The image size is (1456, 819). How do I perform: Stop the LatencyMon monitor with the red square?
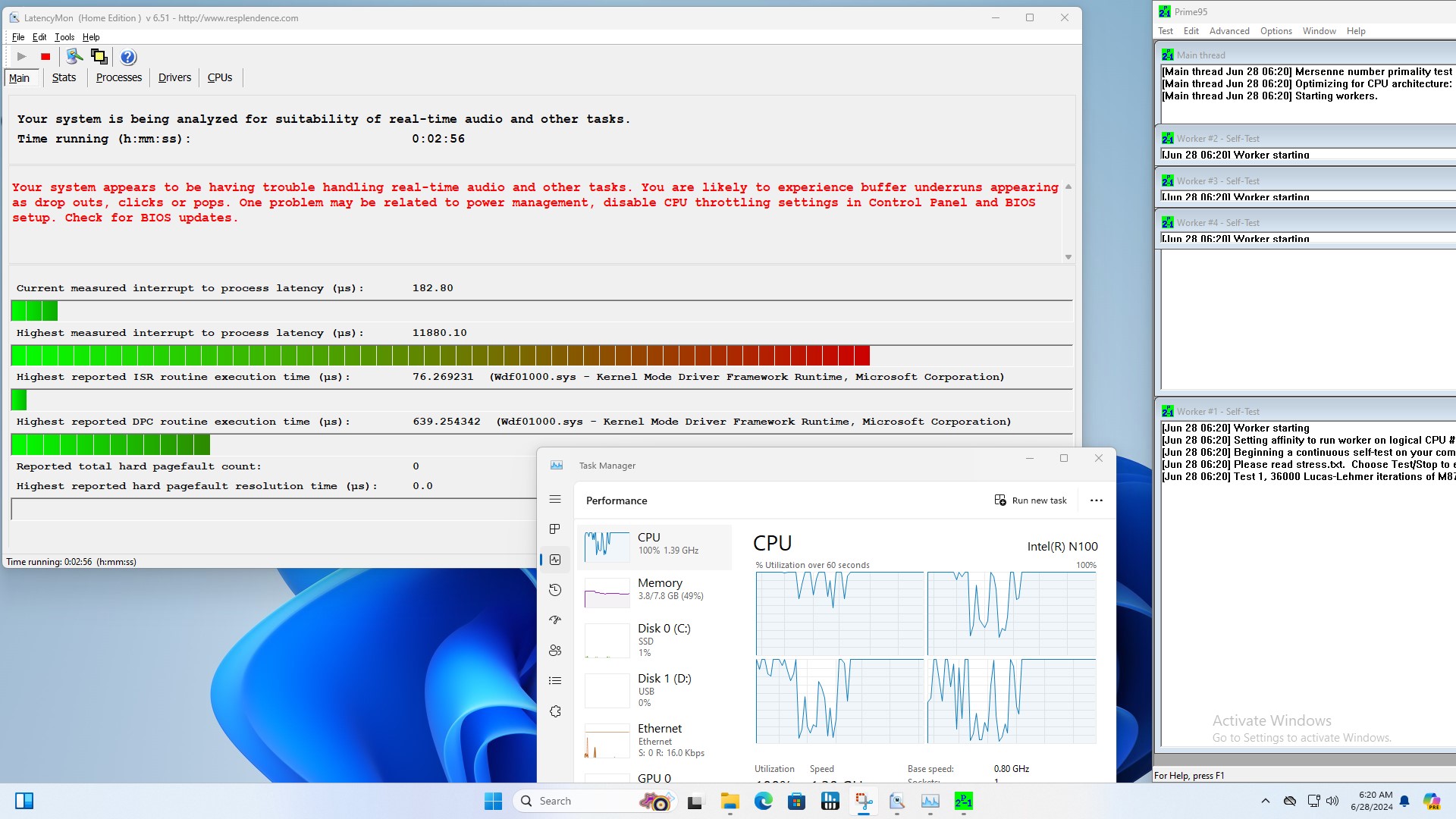(45, 57)
